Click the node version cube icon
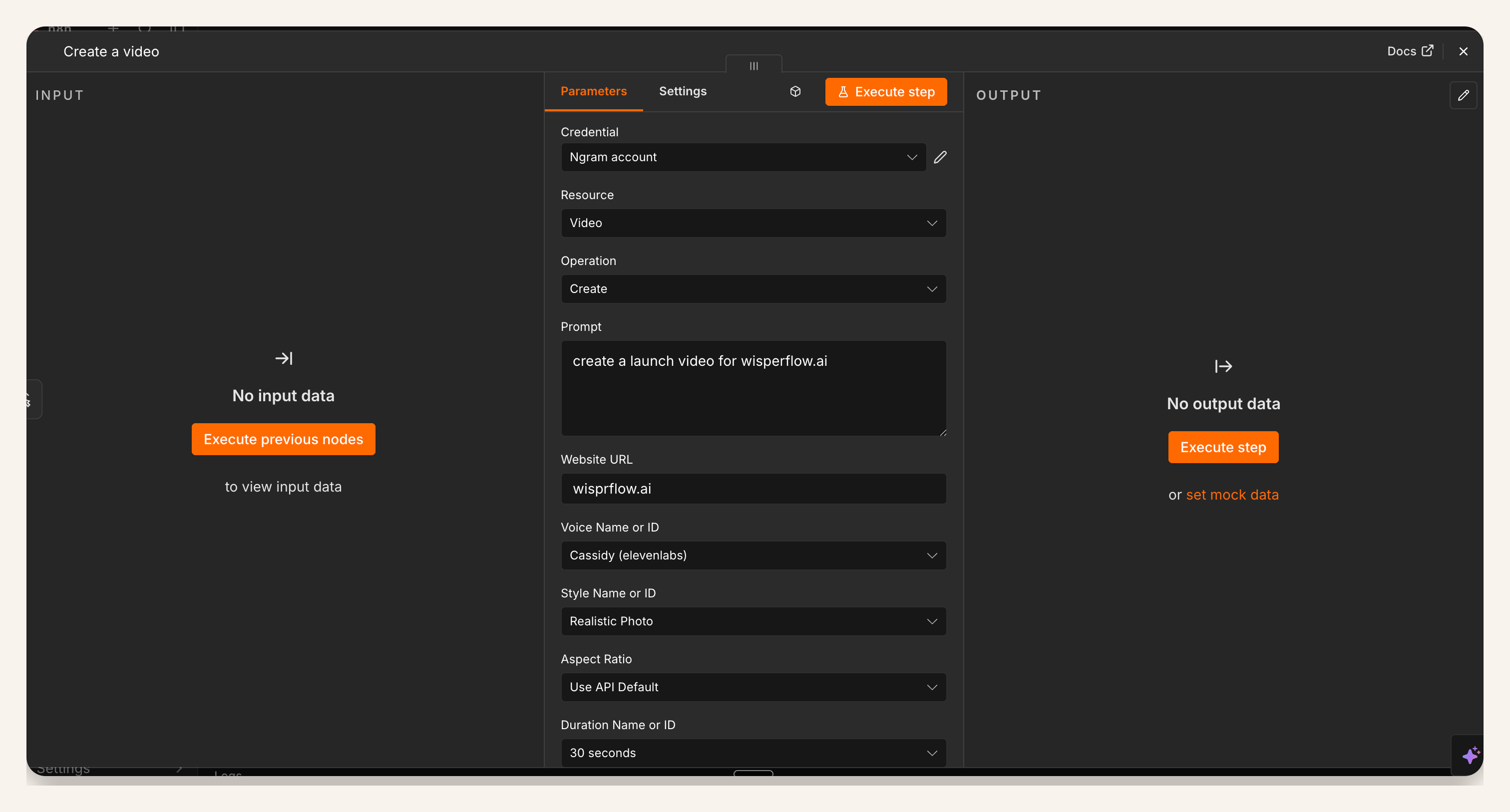 (795, 91)
